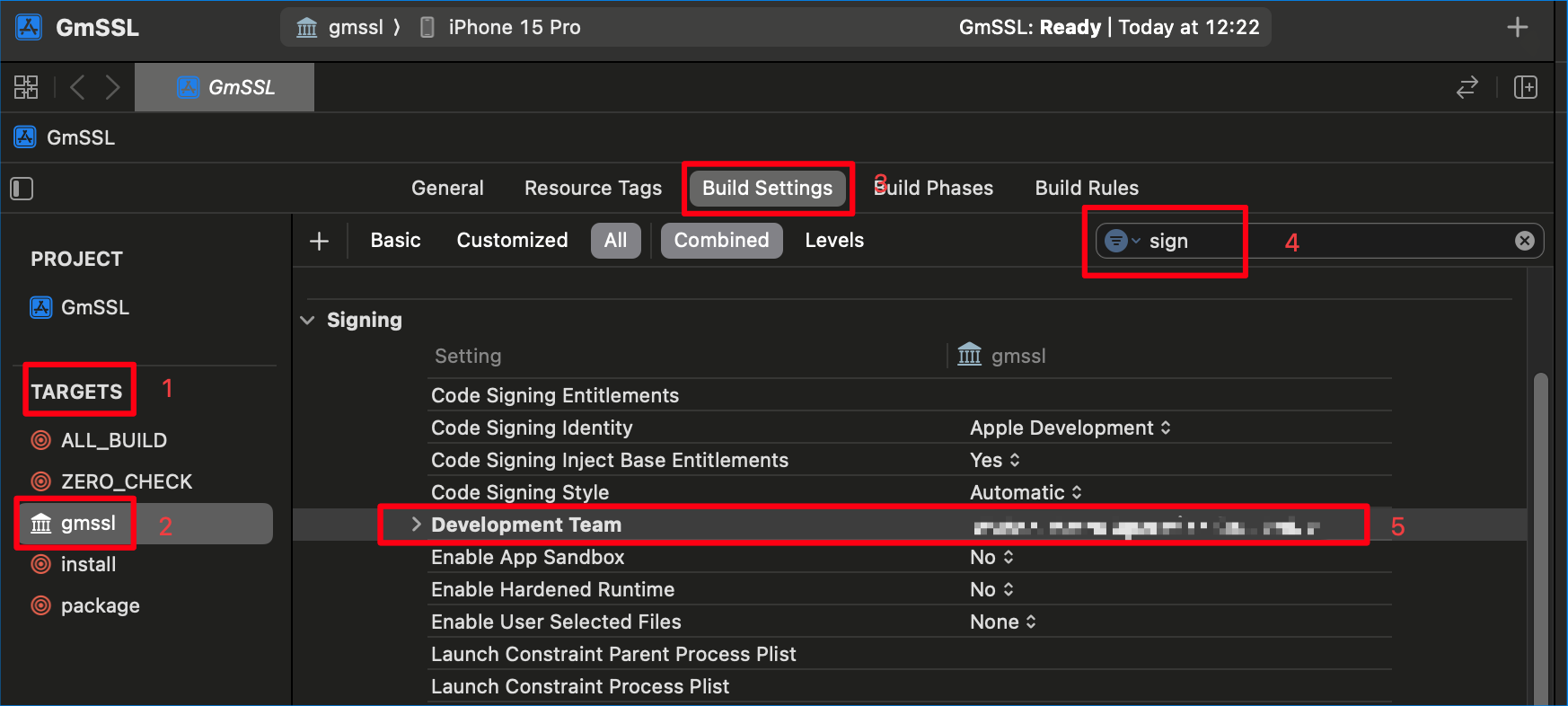Open Code Signing Identity Apple Development dropdown
The width and height of the screenshot is (1568, 706).
[1070, 428]
